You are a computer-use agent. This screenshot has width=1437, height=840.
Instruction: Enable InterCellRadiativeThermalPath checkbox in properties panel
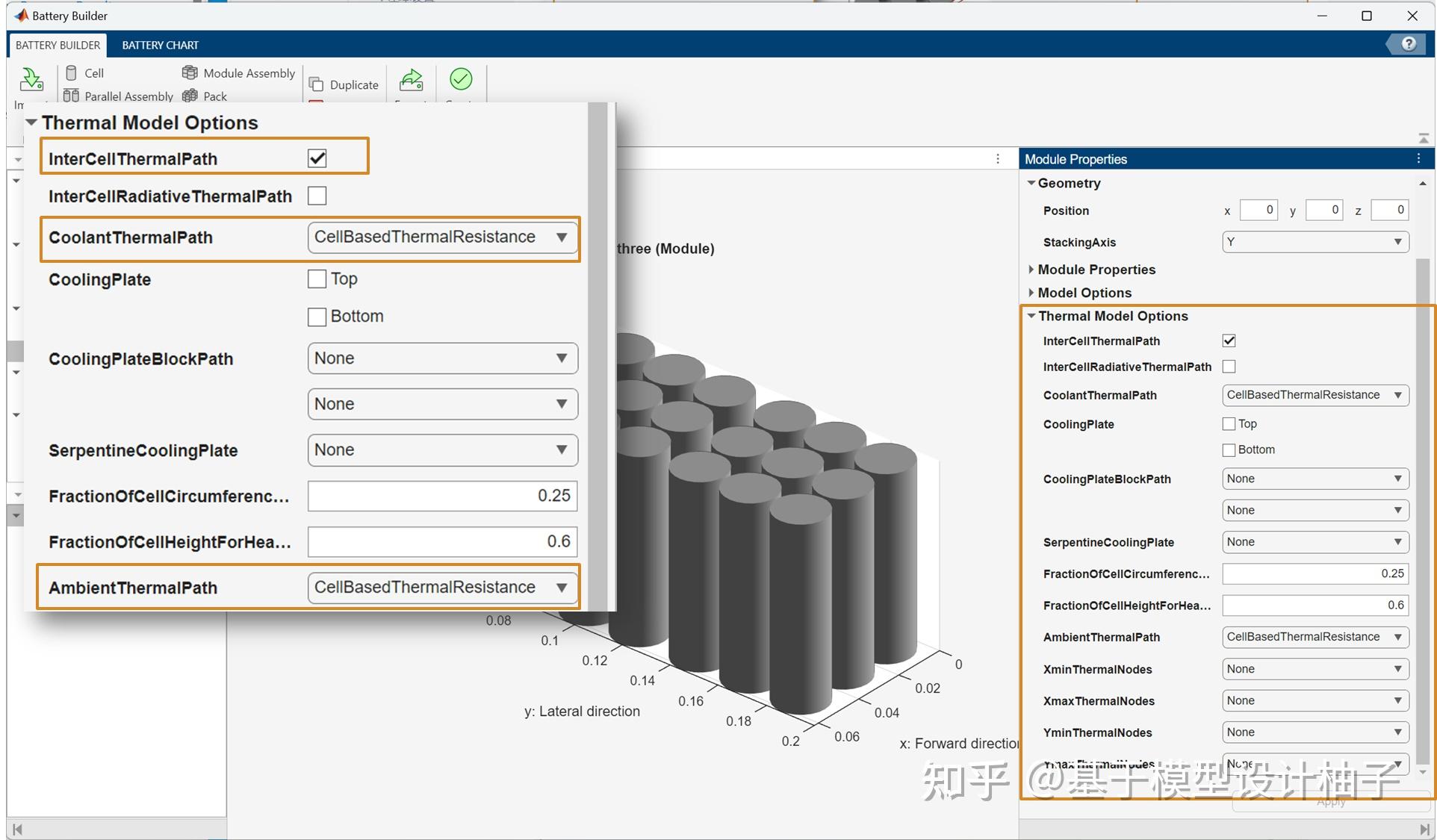tap(1229, 367)
